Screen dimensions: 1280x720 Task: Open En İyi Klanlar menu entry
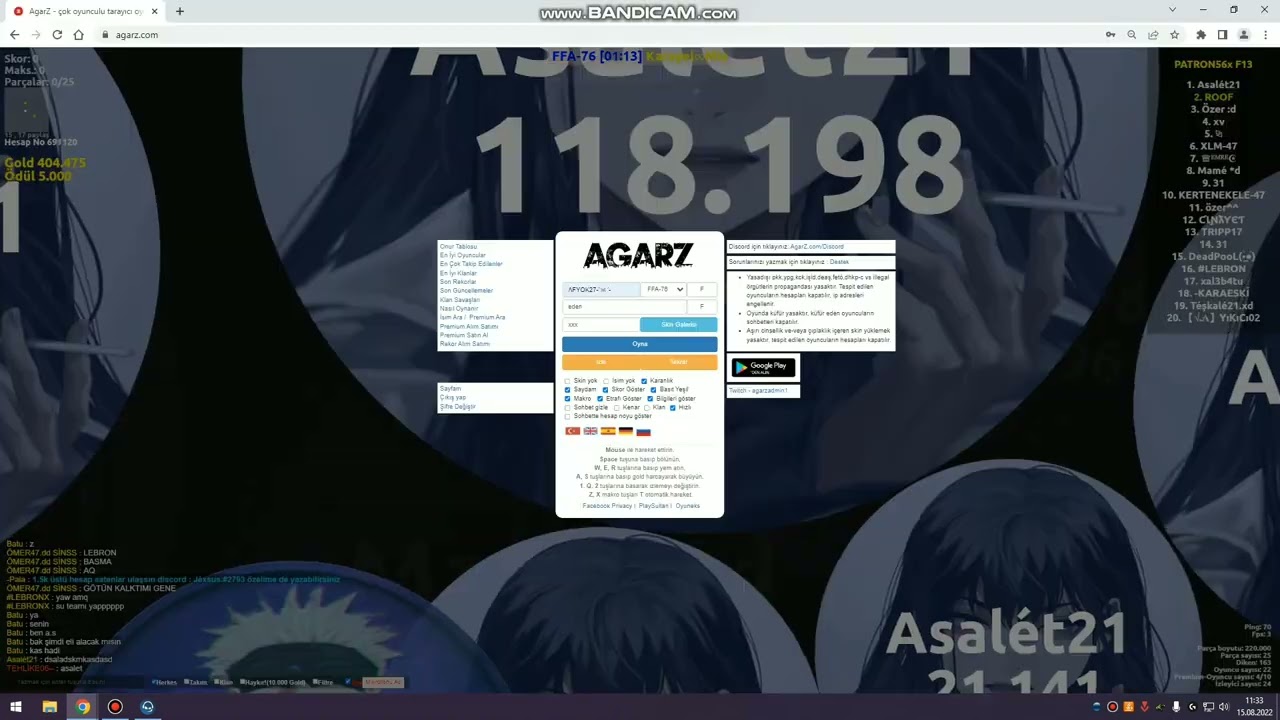(x=458, y=273)
